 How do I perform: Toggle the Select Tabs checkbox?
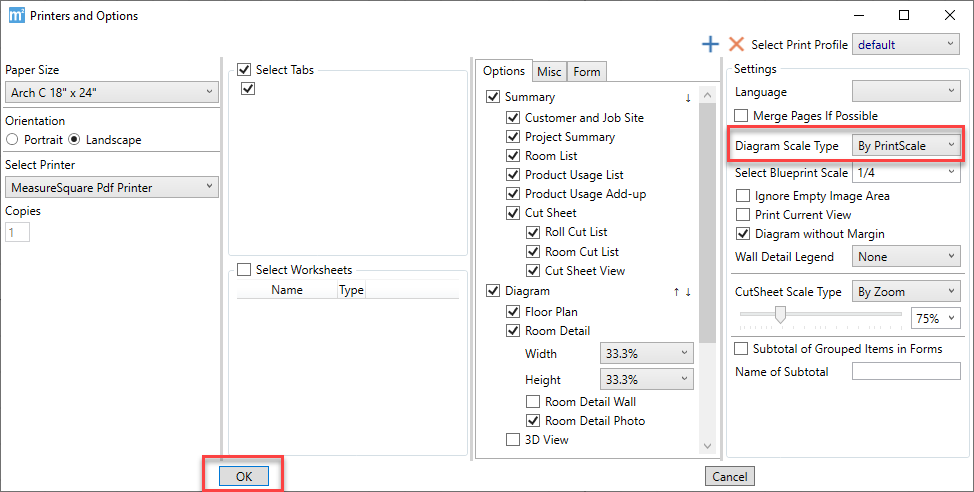pyautogui.click(x=244, y=70)
